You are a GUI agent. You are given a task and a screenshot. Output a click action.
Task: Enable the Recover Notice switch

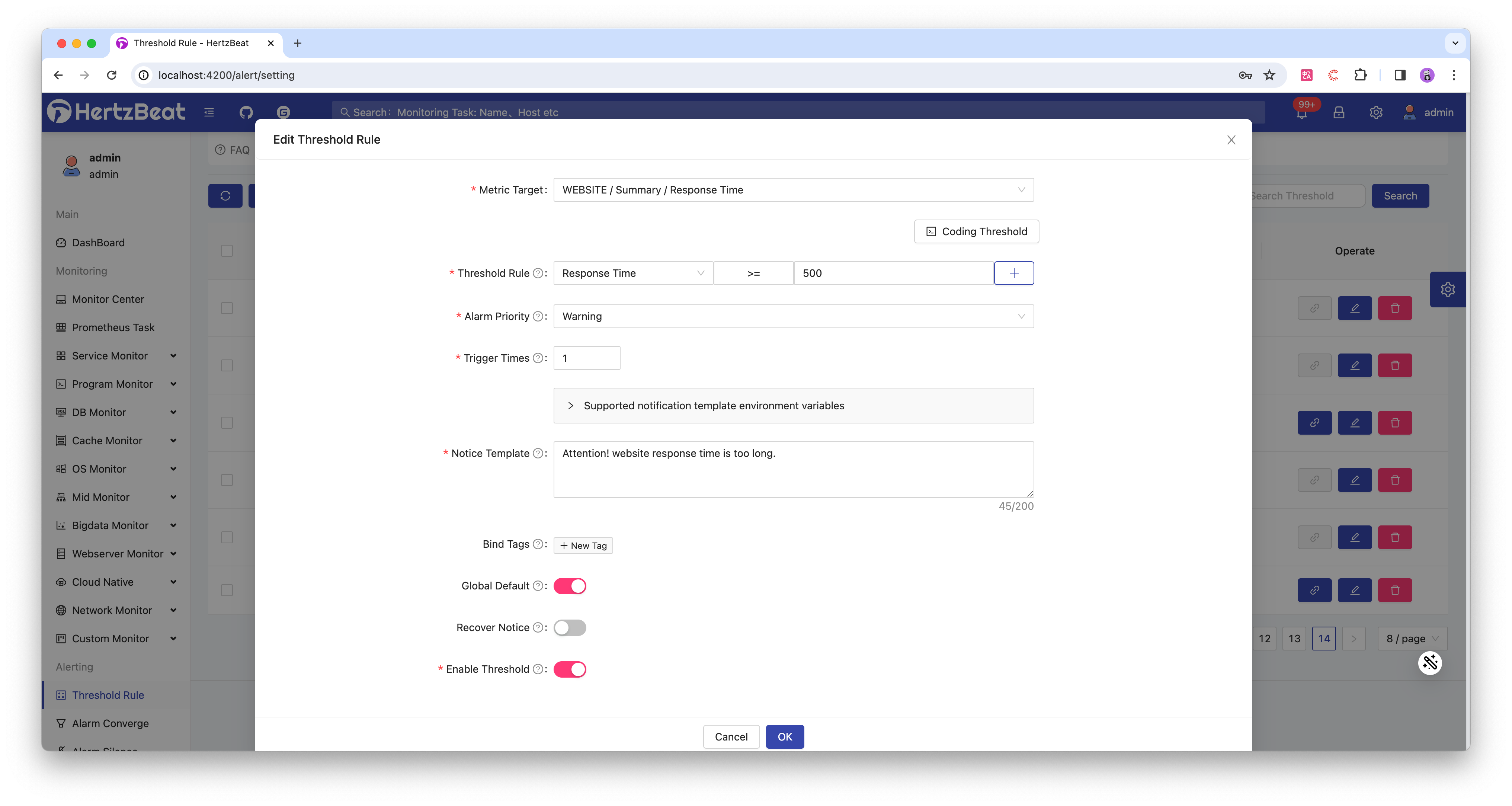[570, 627]
